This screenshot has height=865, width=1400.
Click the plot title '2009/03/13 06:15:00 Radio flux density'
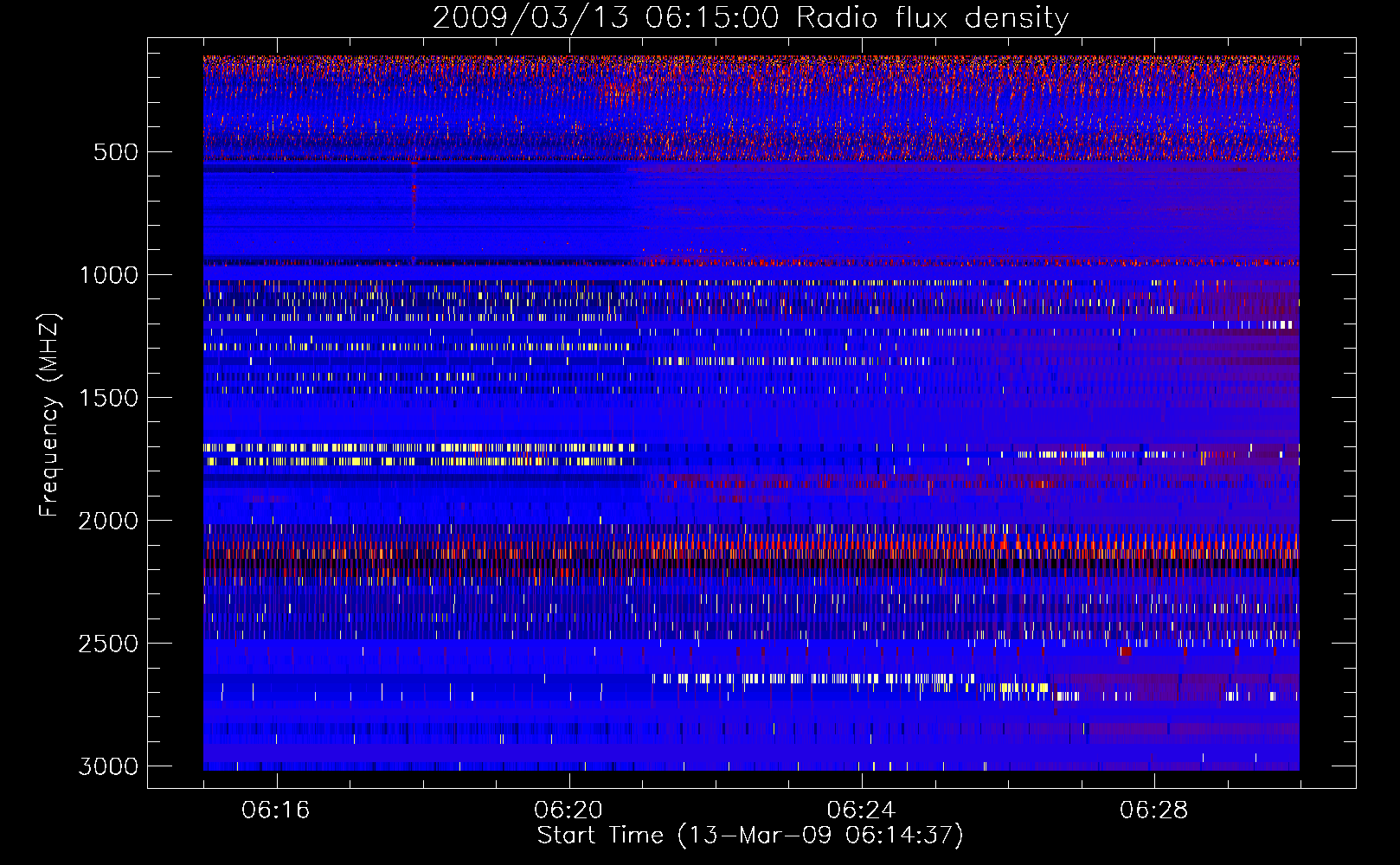tap(750, 18)
